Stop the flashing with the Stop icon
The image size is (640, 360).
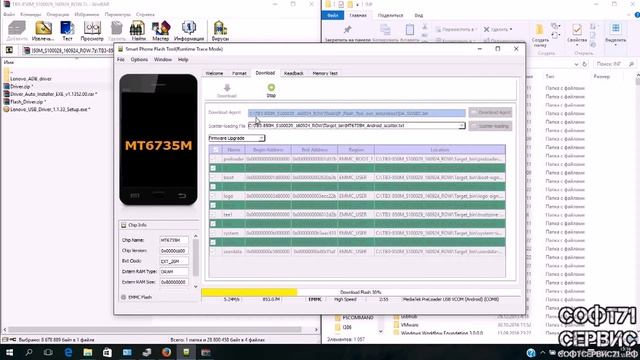(x=271, y=87)
